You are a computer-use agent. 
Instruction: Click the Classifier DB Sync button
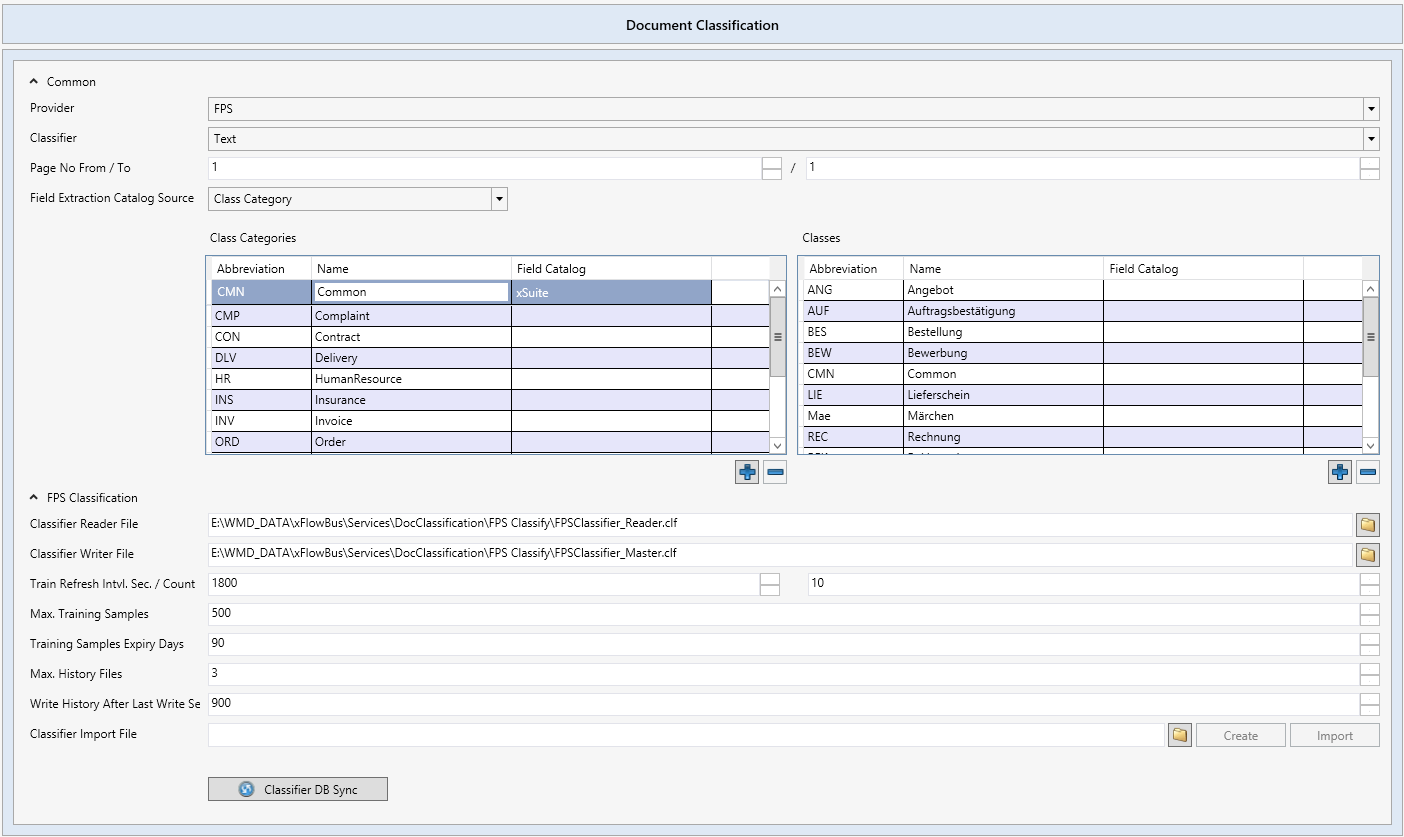tap(297, 789)
